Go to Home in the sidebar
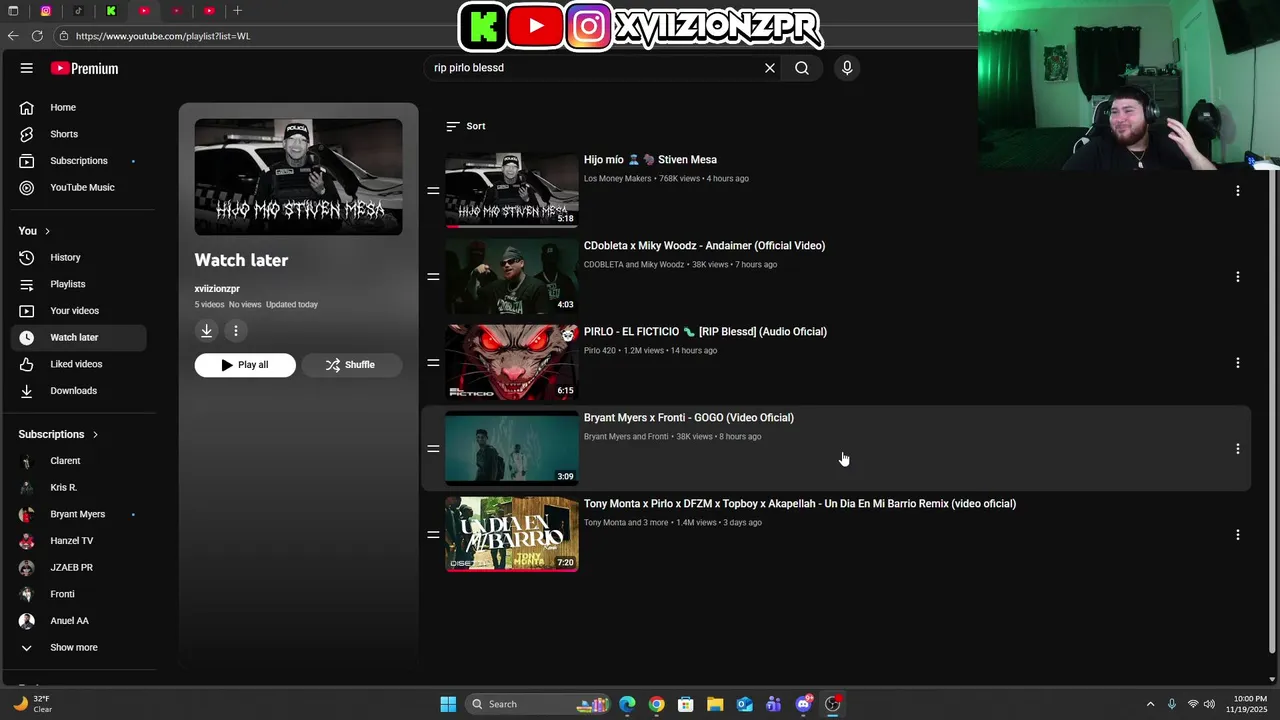 (x=79, y=107)
